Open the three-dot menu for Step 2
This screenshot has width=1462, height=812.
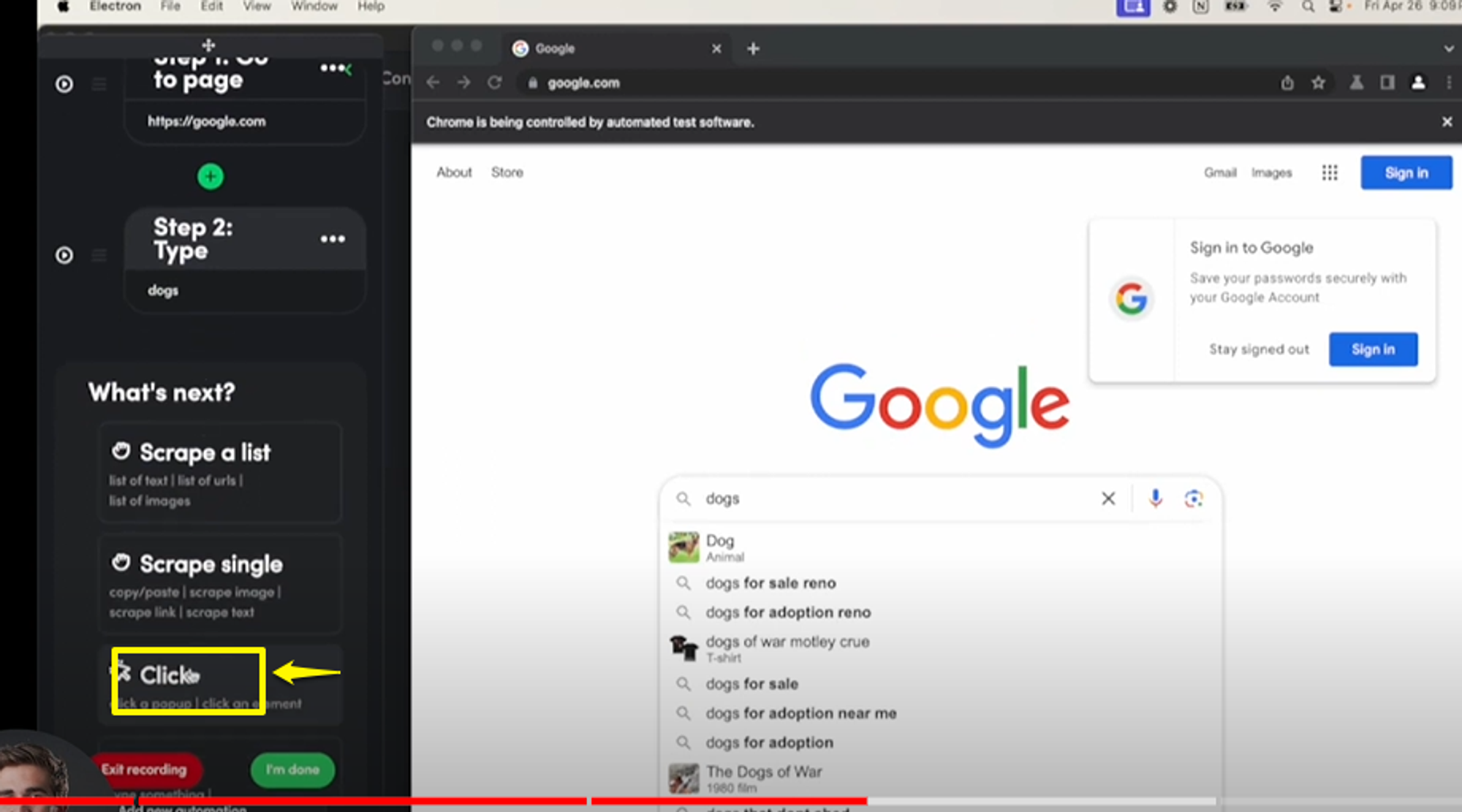click(333, 238)
